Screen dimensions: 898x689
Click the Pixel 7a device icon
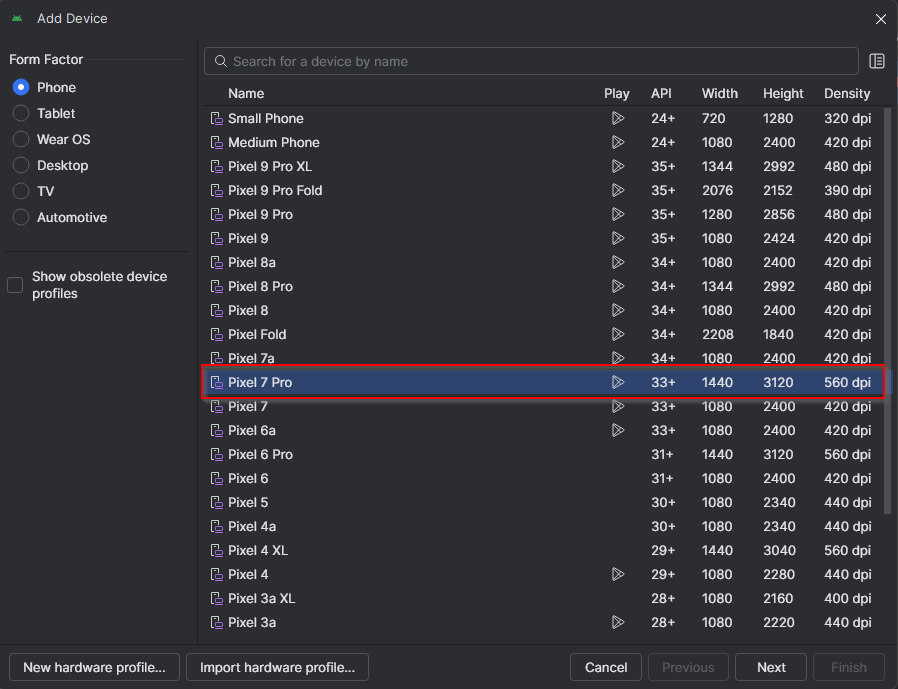216,359
